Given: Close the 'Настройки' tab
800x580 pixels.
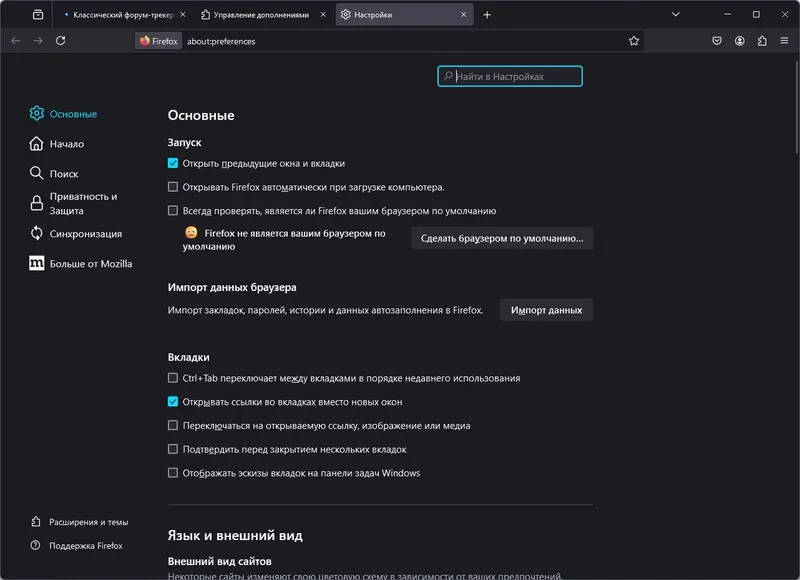Looking at the screenshot, I should click(463, 15).
